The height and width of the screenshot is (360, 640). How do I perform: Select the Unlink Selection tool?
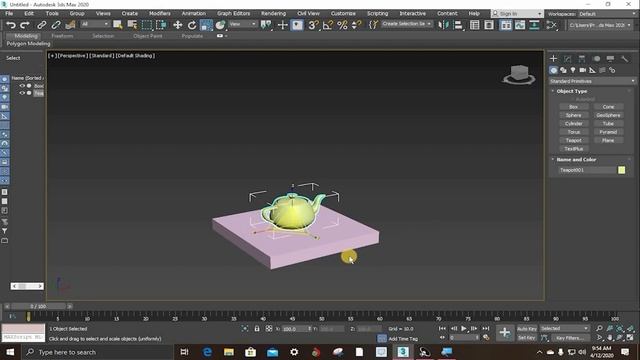point(56,25)
